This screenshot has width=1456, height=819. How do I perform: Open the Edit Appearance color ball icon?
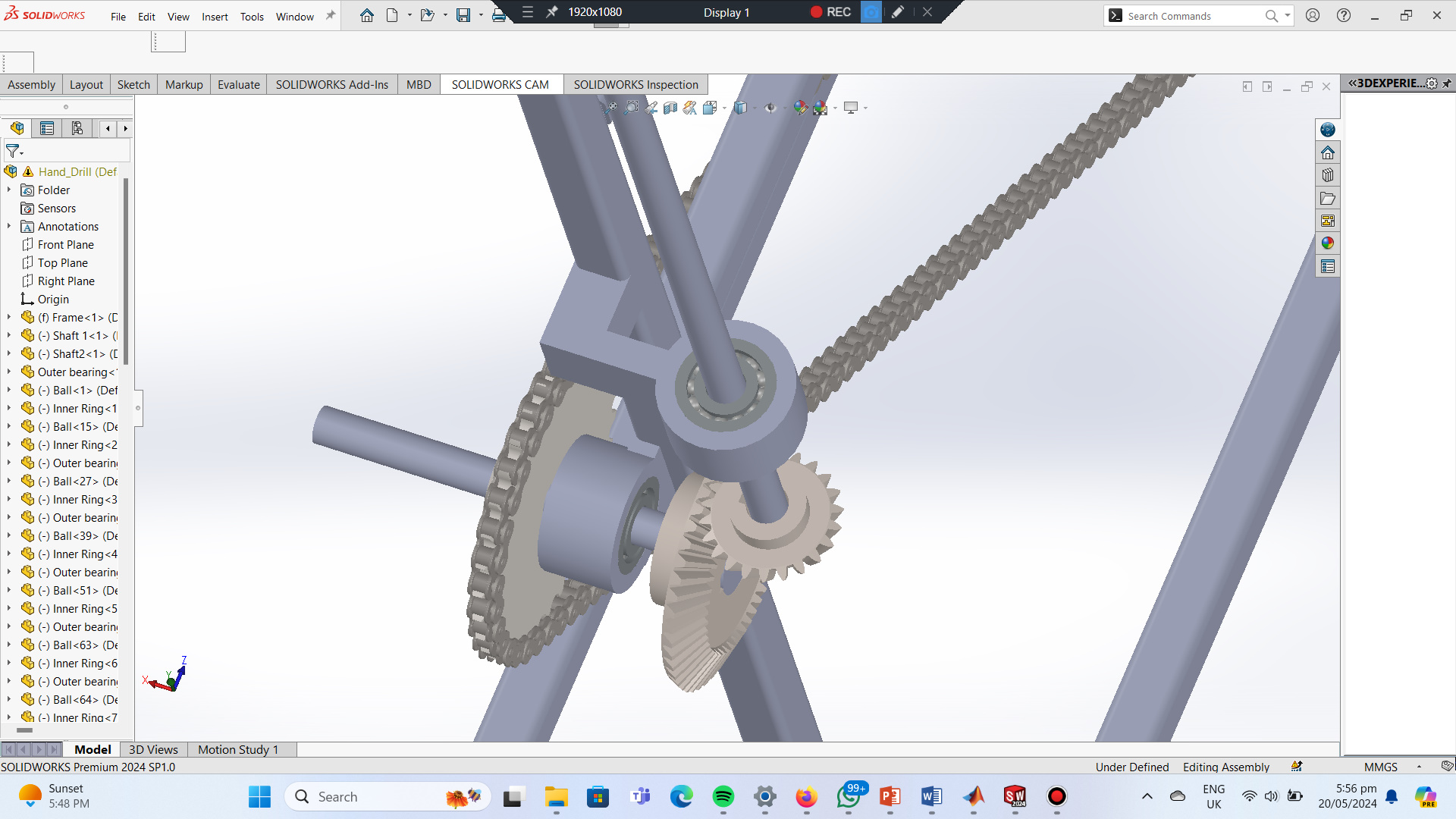[801, 108]
